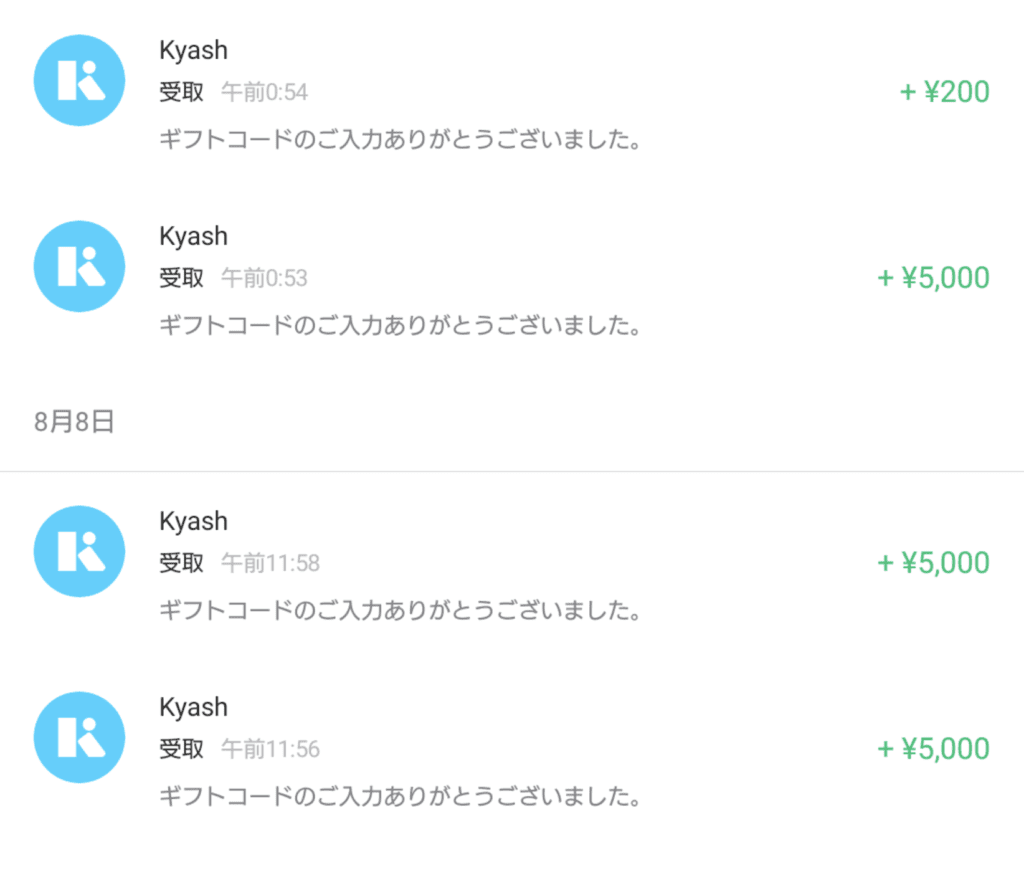Select the + ¥5,000 amount at 午前11:58

933,562
